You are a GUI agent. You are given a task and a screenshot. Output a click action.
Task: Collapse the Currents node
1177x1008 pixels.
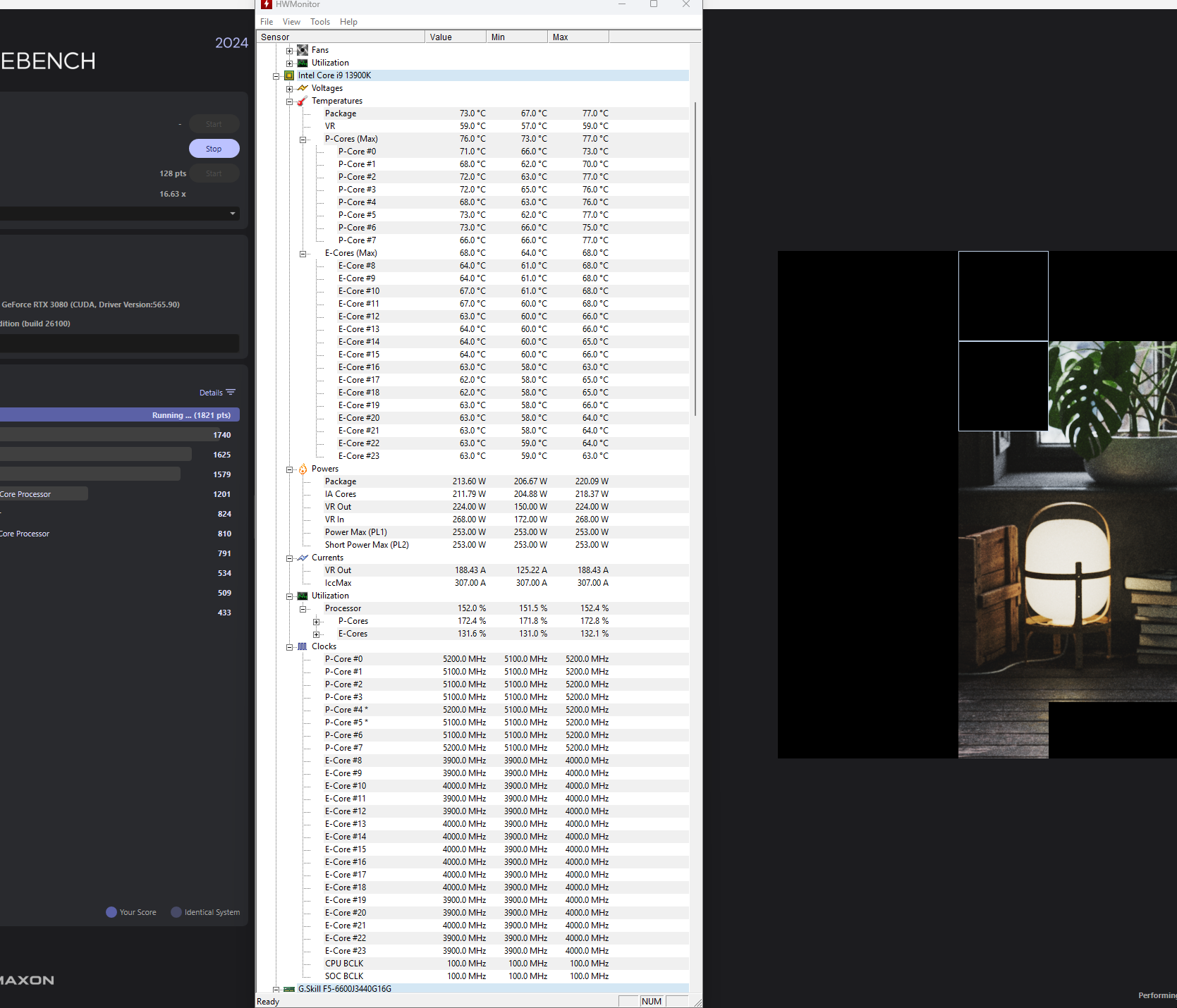pyautogui.click(x=289, y=558)
